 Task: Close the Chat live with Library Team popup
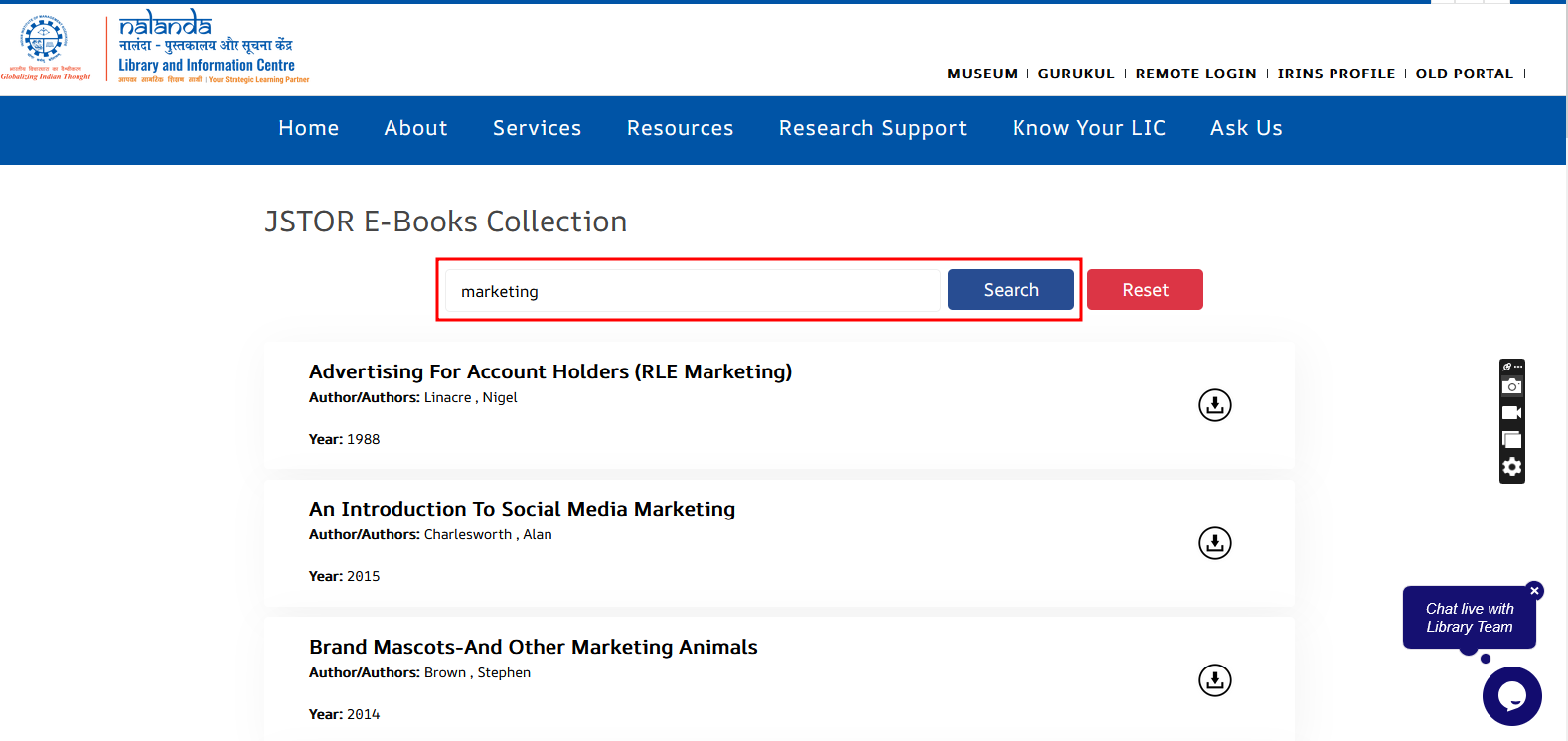pyautogui.click(x=1534, y=591)
